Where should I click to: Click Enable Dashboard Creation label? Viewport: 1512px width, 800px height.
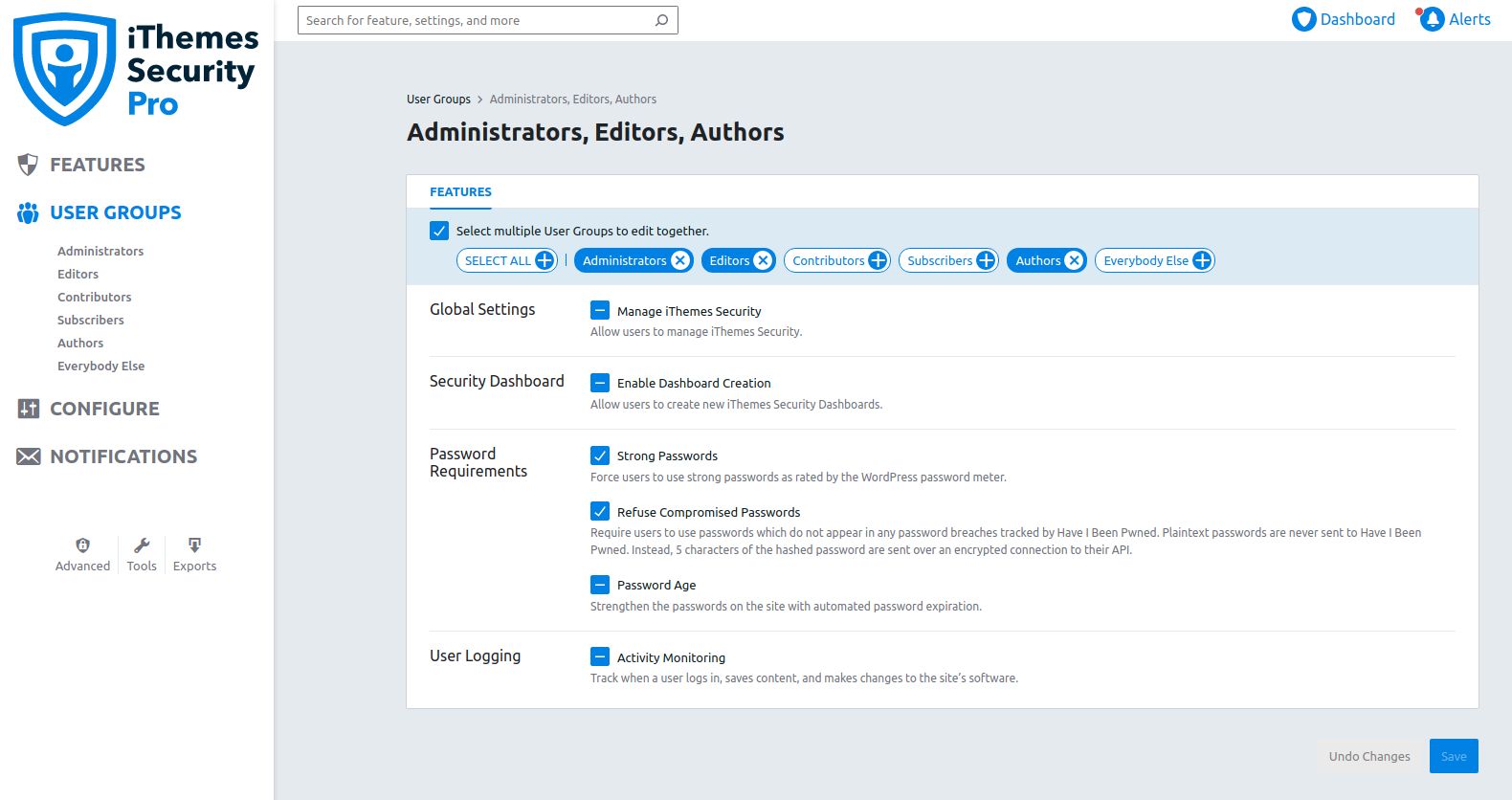point(694,383)
